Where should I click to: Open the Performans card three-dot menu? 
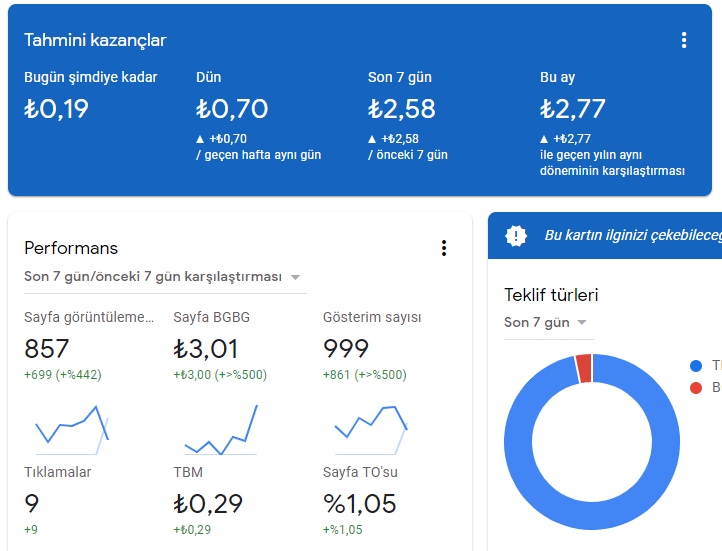coord(444,248)
